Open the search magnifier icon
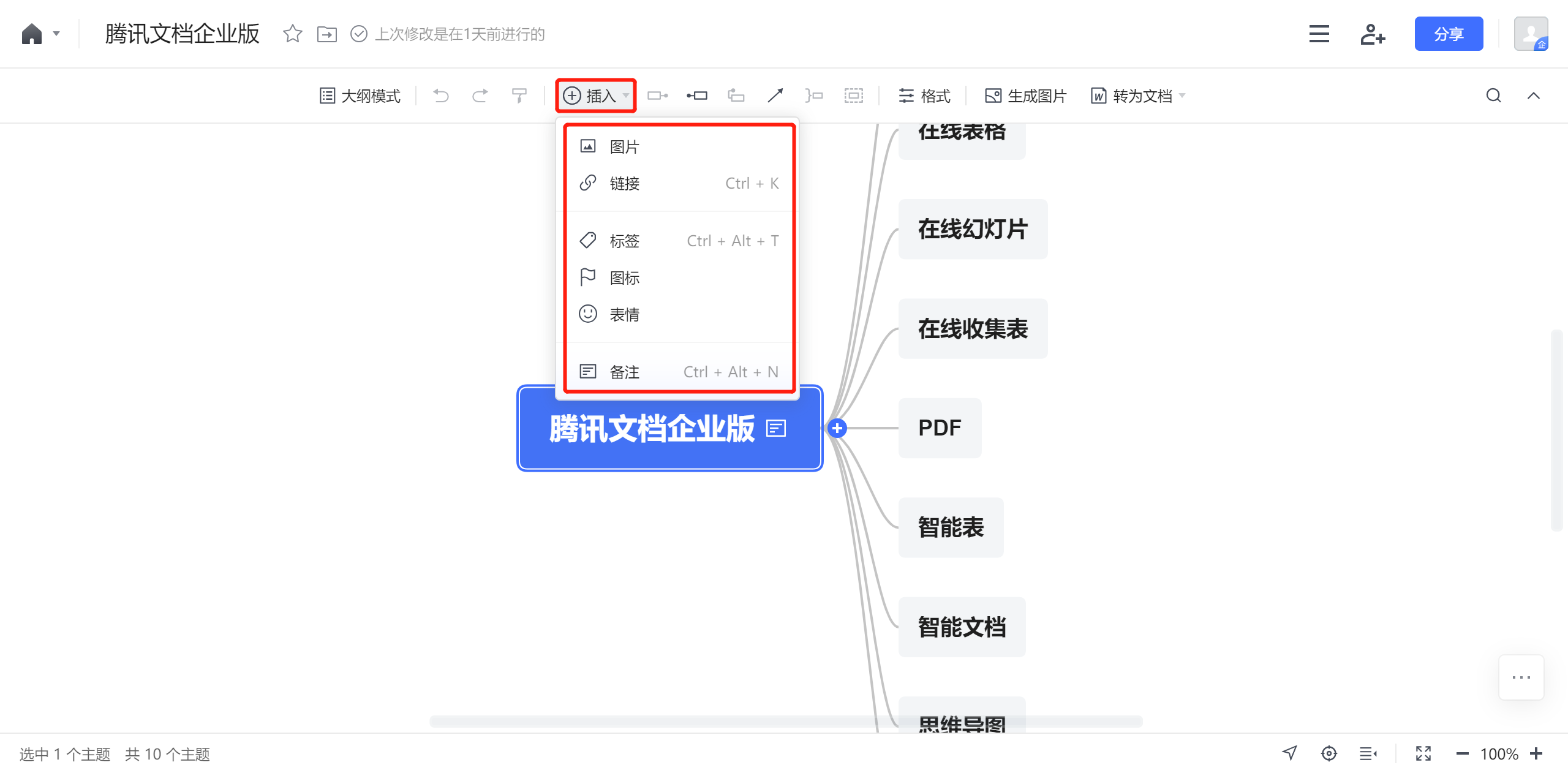This screenshot has width=1568, height=773. point(1493,96)
